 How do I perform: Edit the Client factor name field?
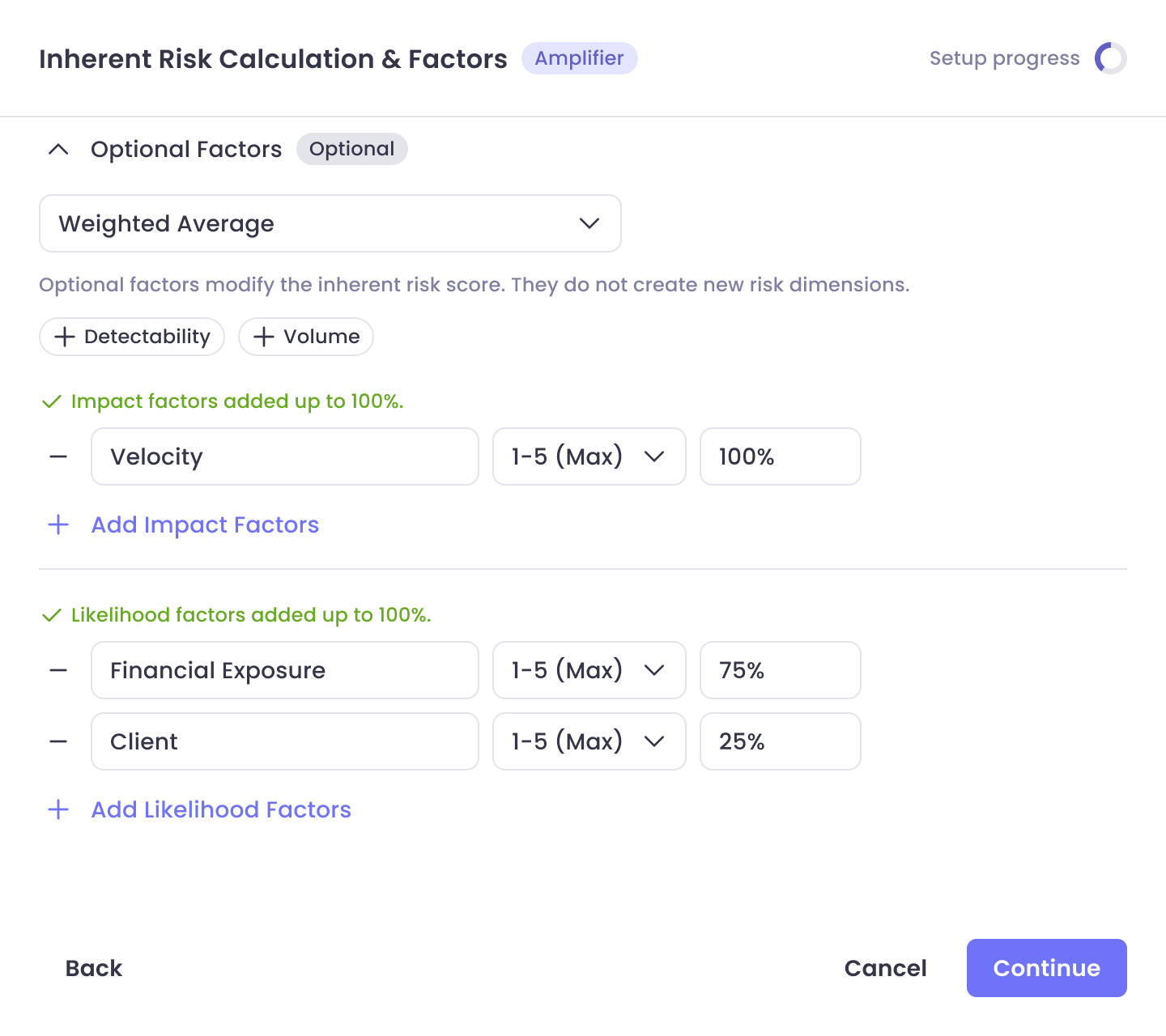click(285, 741)
